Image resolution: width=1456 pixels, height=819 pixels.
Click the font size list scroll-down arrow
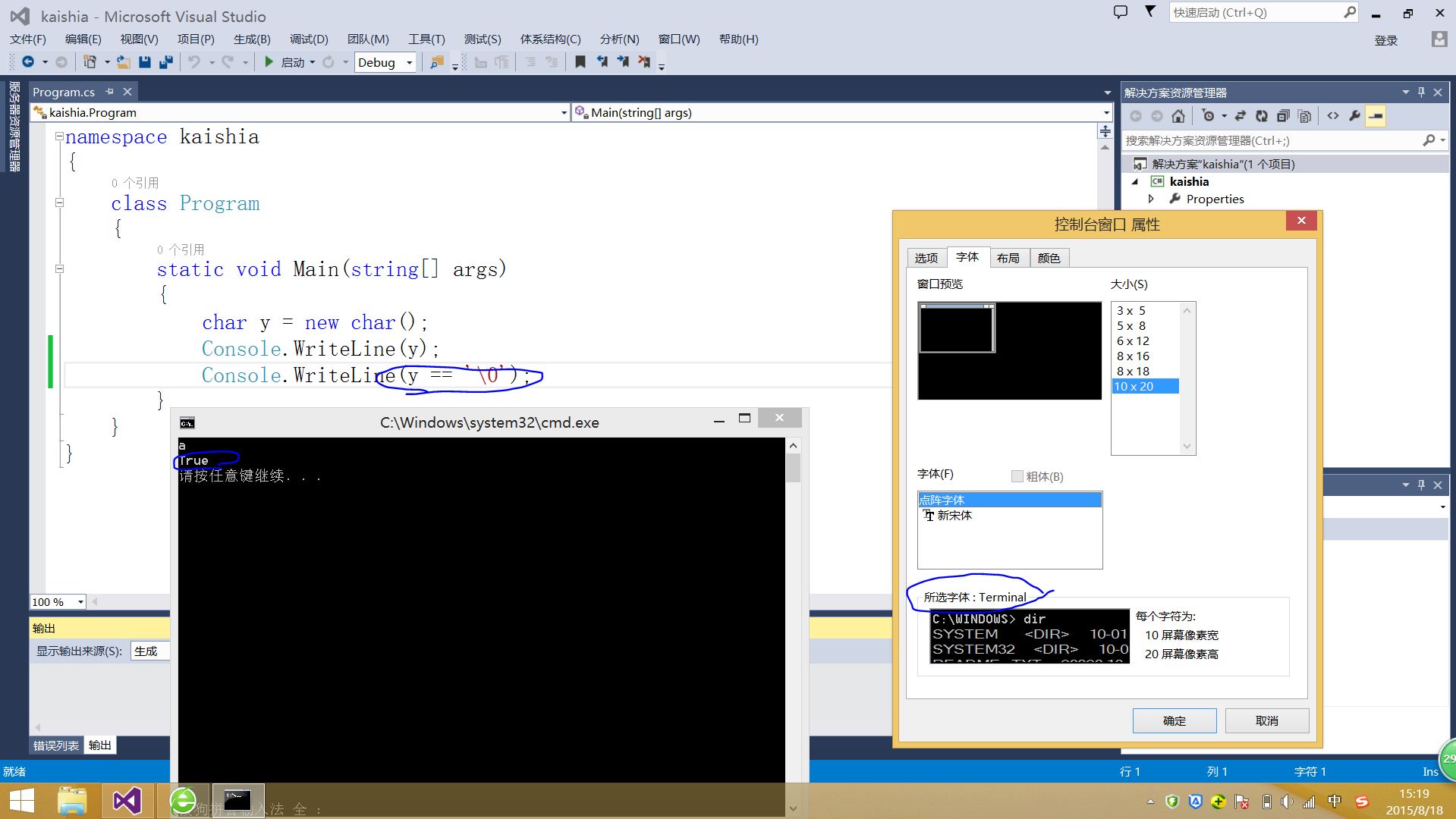coord(1187,447)
